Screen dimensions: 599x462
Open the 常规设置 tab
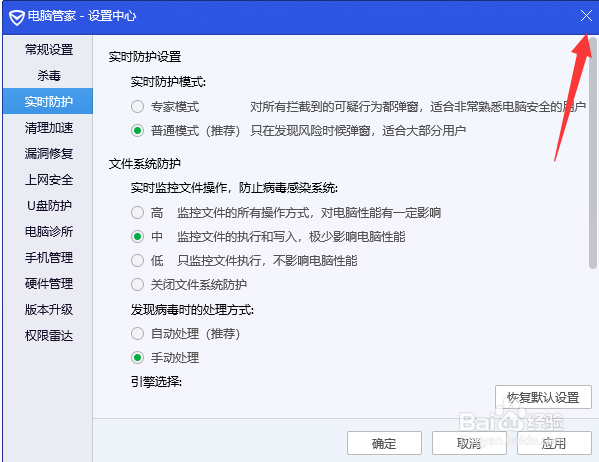coord(49,49)
